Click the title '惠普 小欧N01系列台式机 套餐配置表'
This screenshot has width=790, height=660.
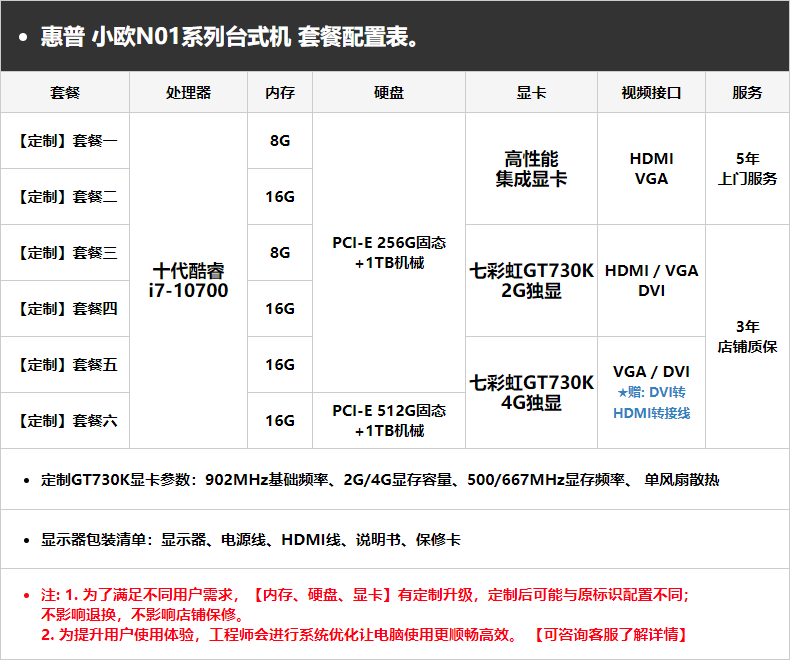point(229,37)
